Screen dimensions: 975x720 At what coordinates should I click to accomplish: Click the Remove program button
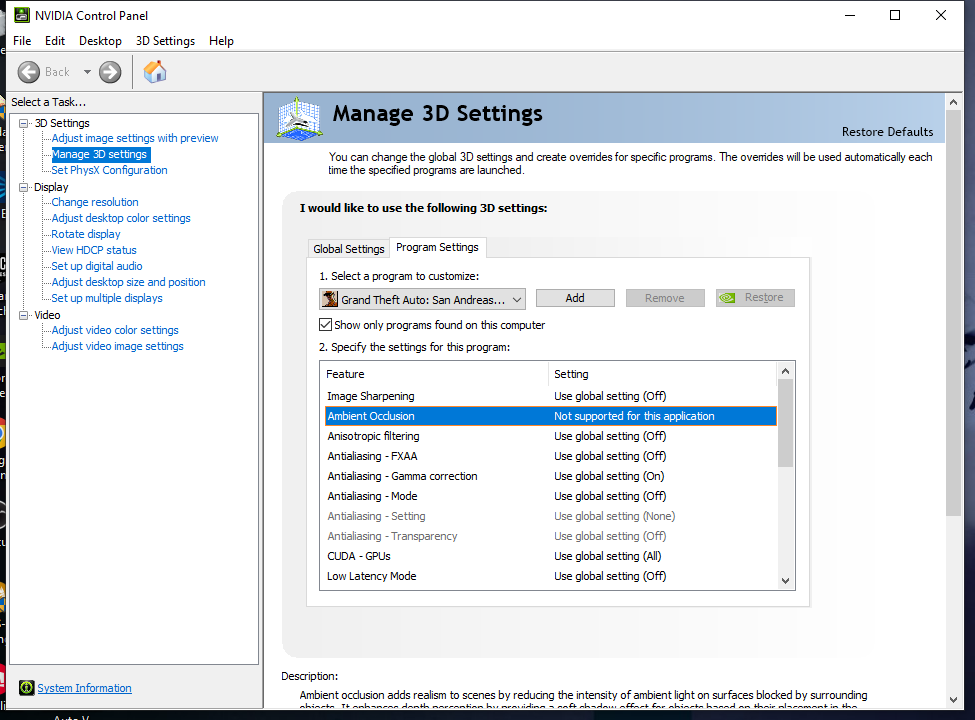pos(665,298)
